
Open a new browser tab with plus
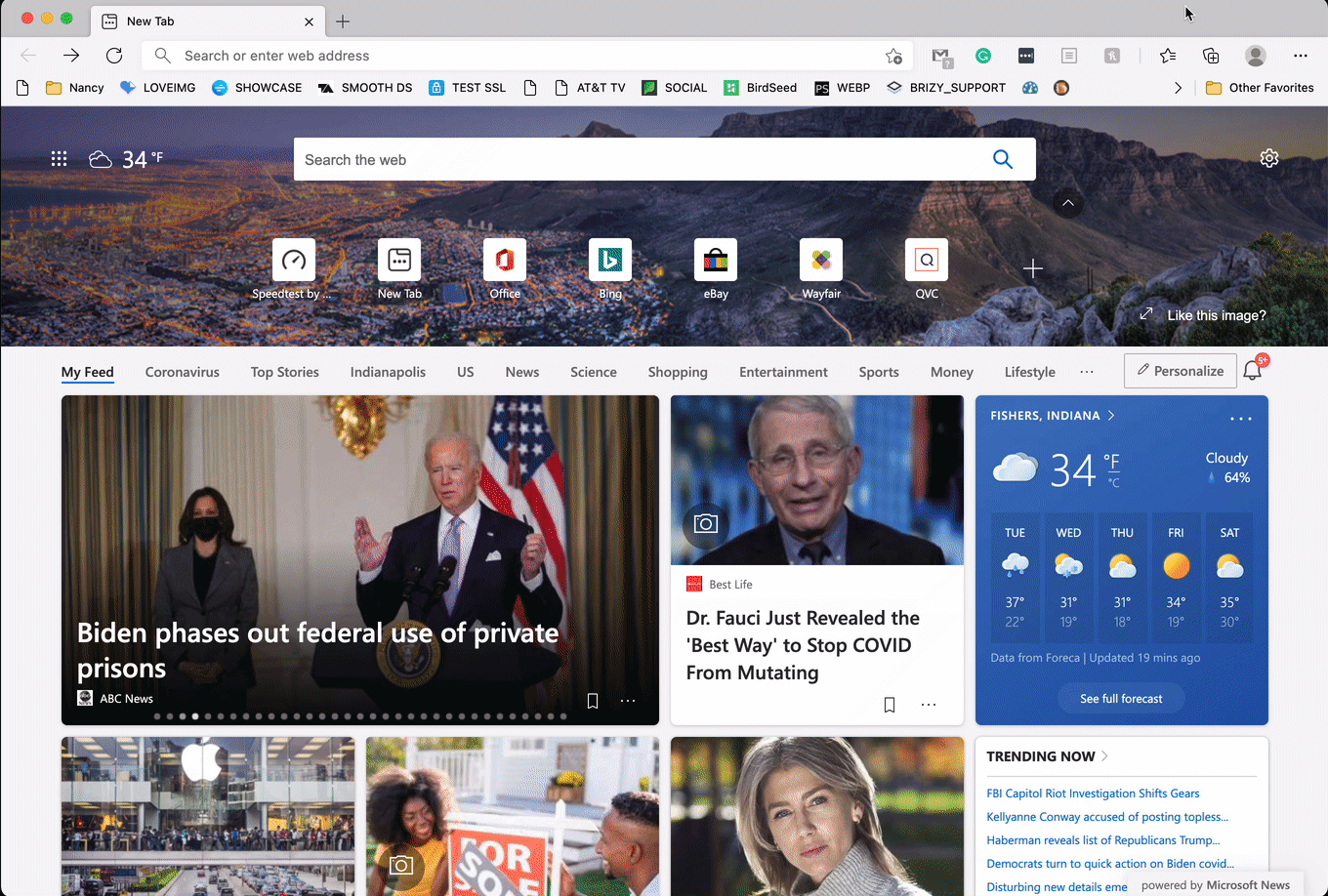coord(343,21)
